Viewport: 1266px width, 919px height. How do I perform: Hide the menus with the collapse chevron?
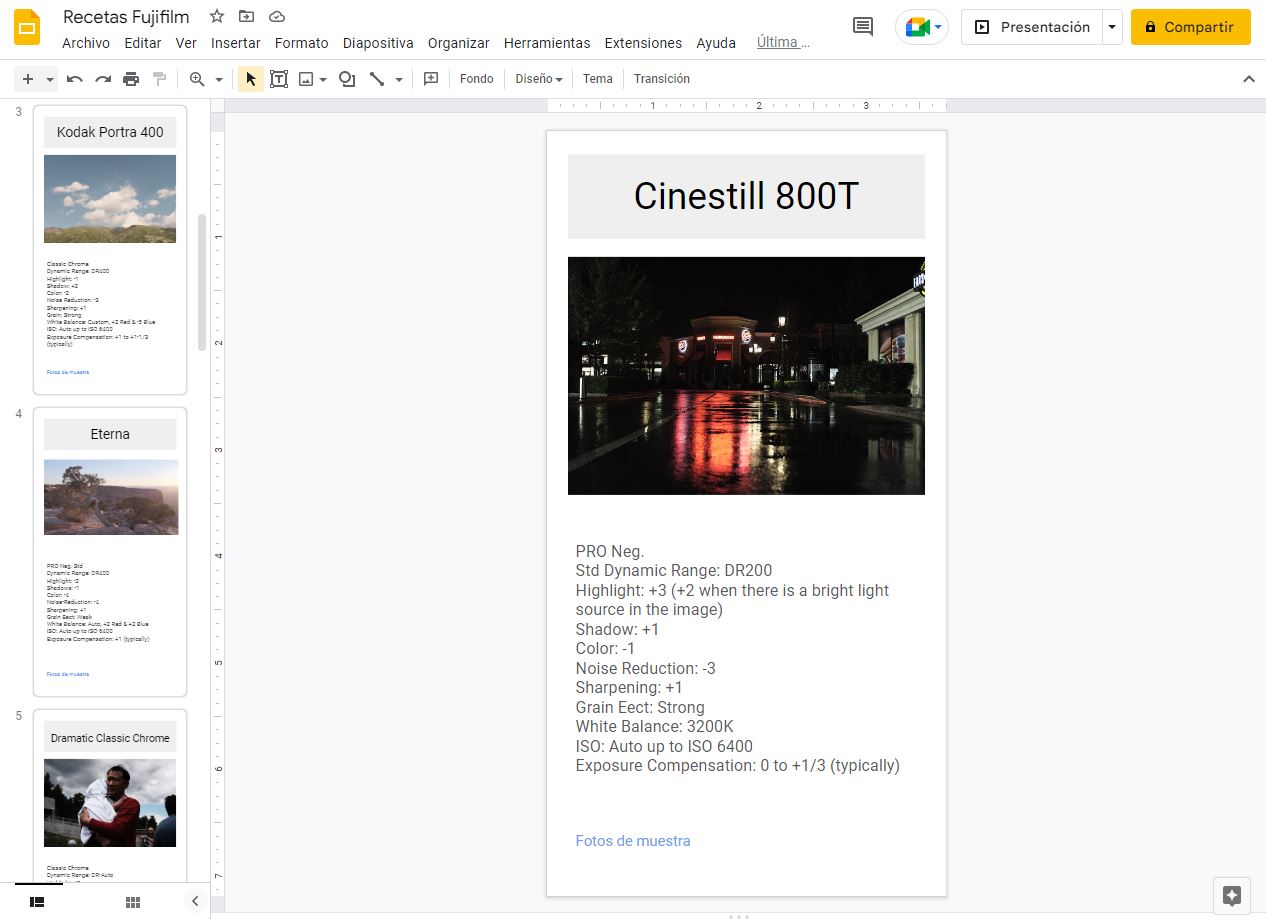point(1248,79)
